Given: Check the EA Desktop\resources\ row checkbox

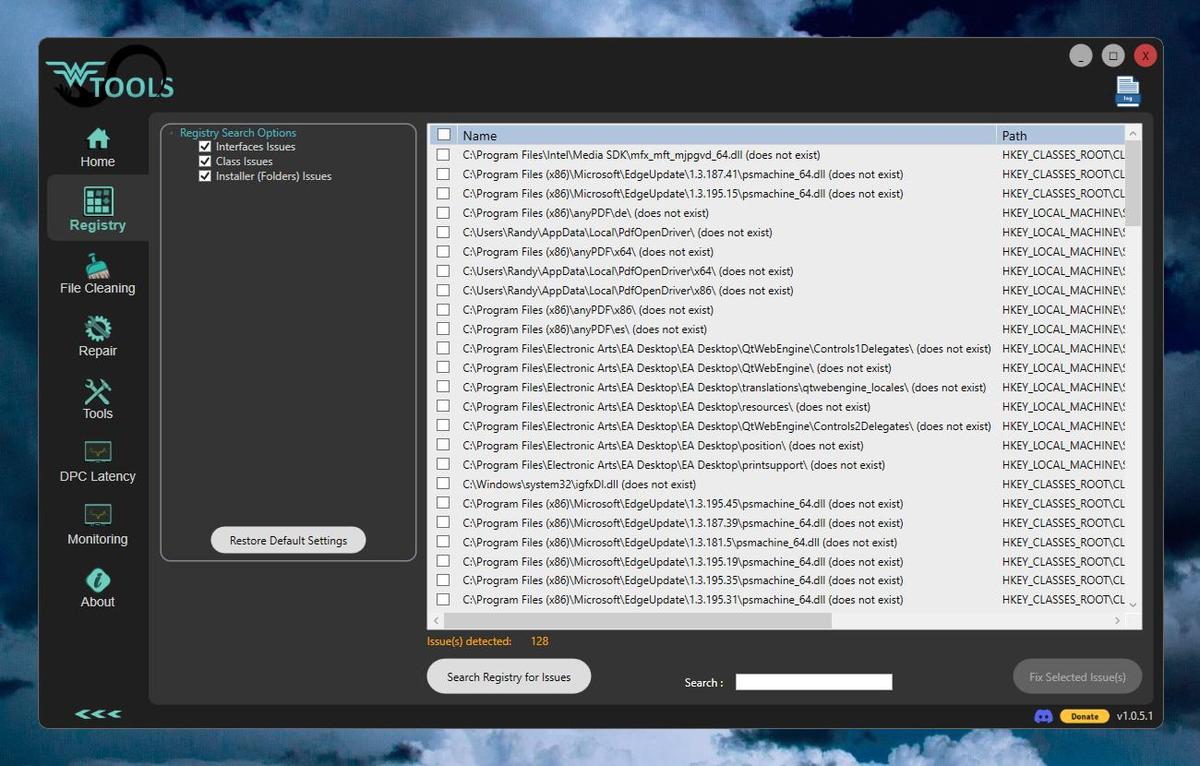Looking at the screenshot, I should click(443, 407).
